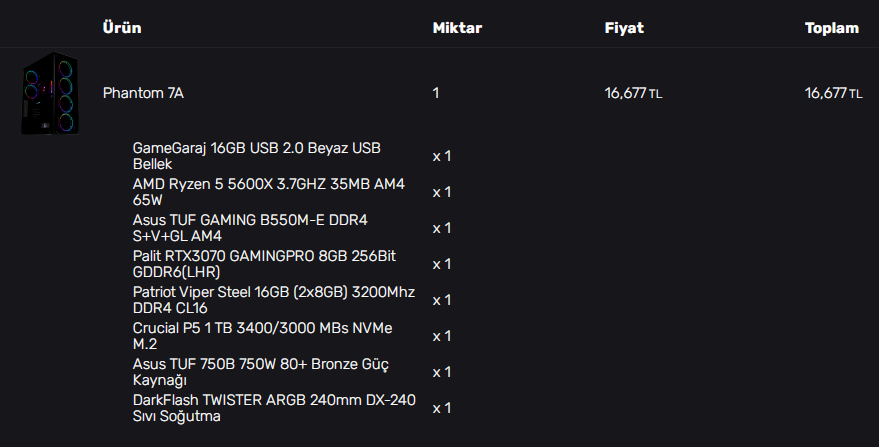Open the Phantom 7A product link

[143, 93]
